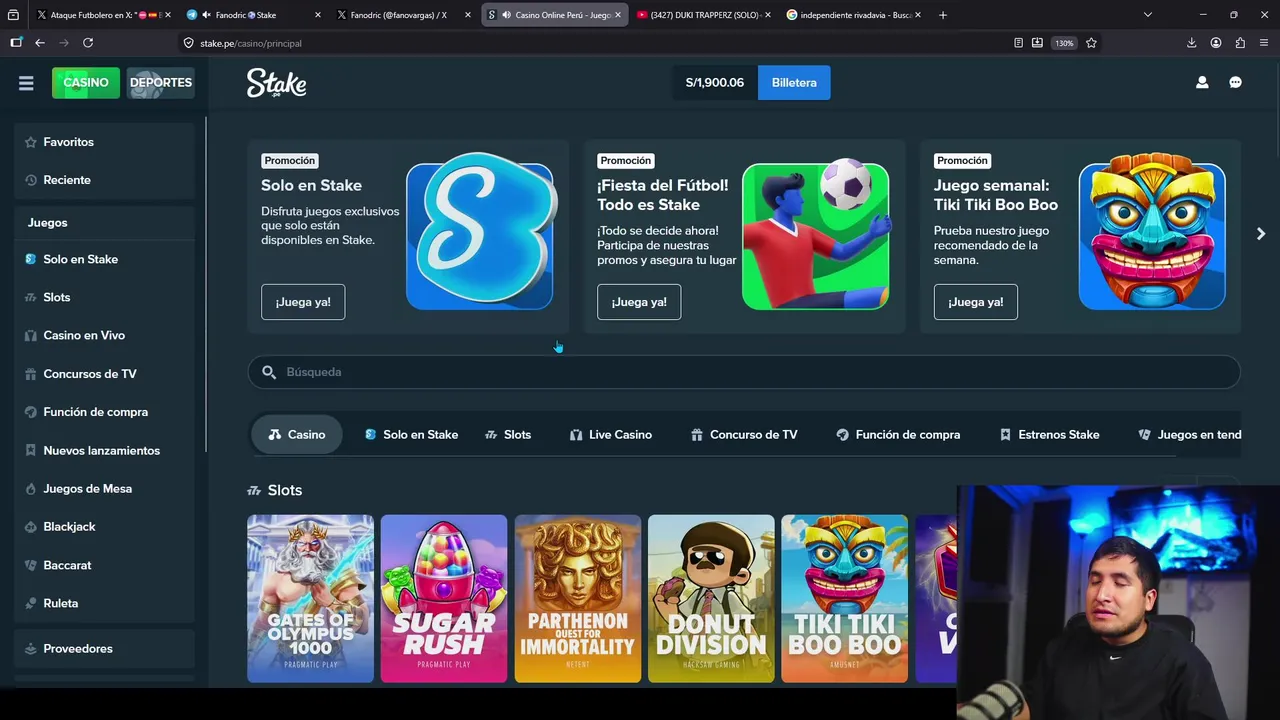The height and width of the screenshot is (720, 1280).
Task: Open the Tiki Tiki Boo Boo slot thumbnail
Action: [844, 599]
